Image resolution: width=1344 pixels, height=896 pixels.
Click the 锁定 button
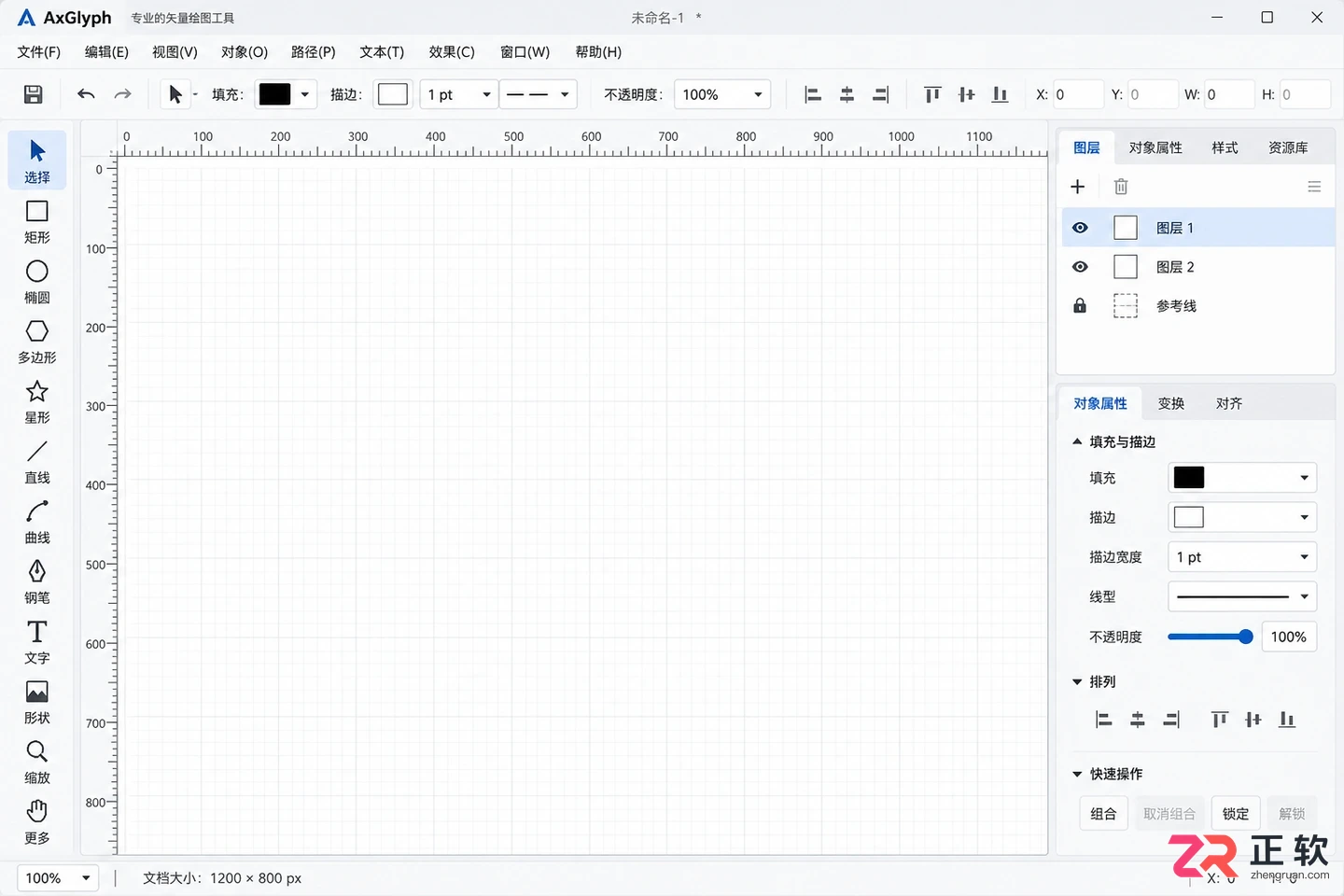1236,814
